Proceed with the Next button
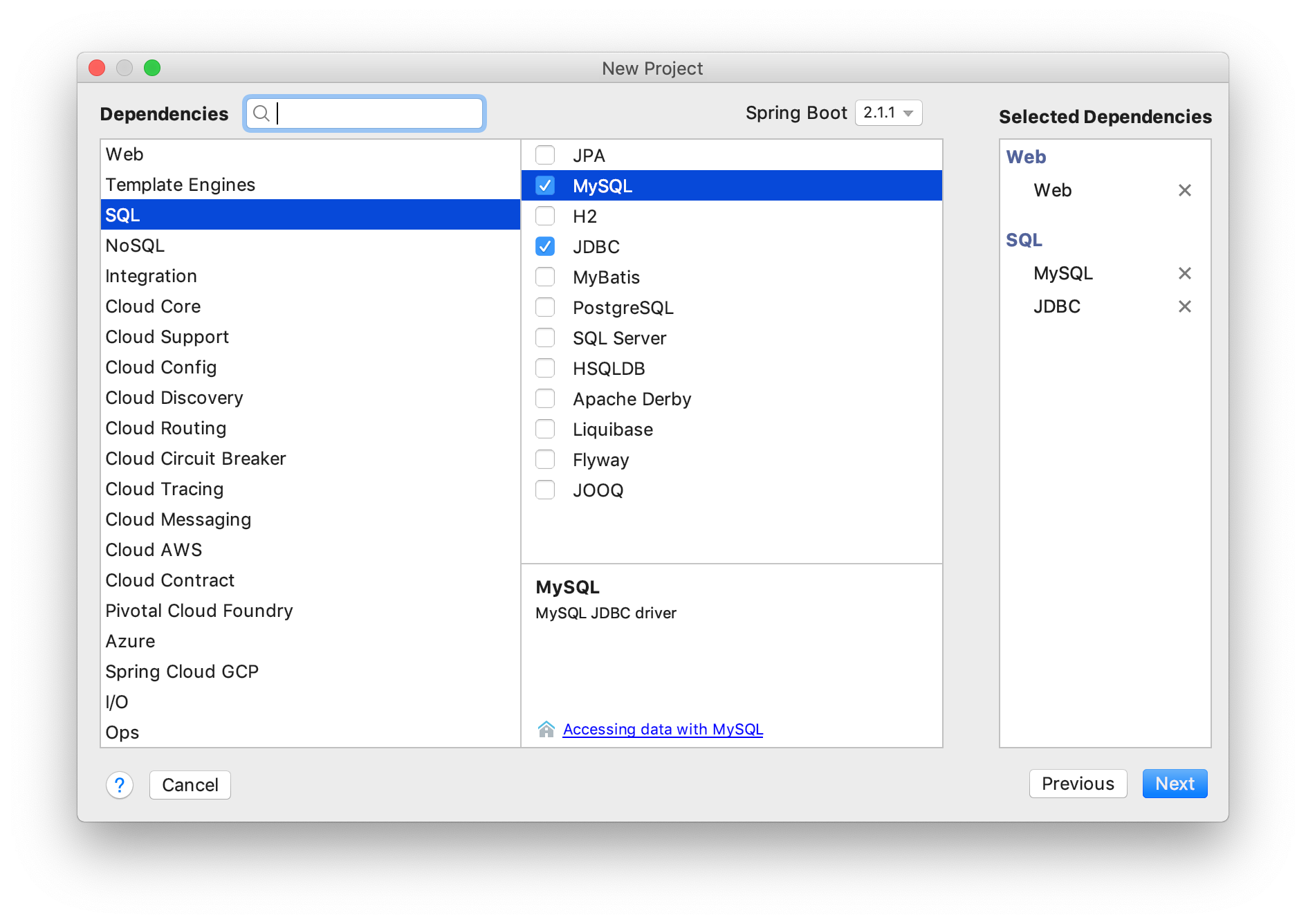 [x=1175, y=784]
